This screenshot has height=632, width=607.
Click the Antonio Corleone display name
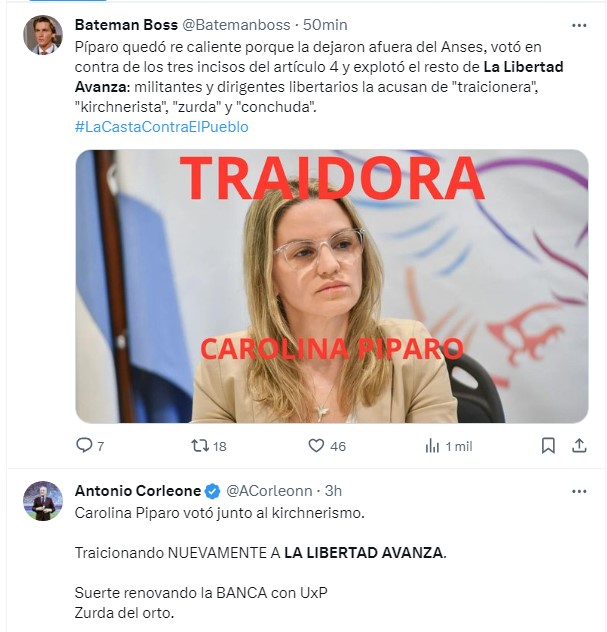coord(138,491)
